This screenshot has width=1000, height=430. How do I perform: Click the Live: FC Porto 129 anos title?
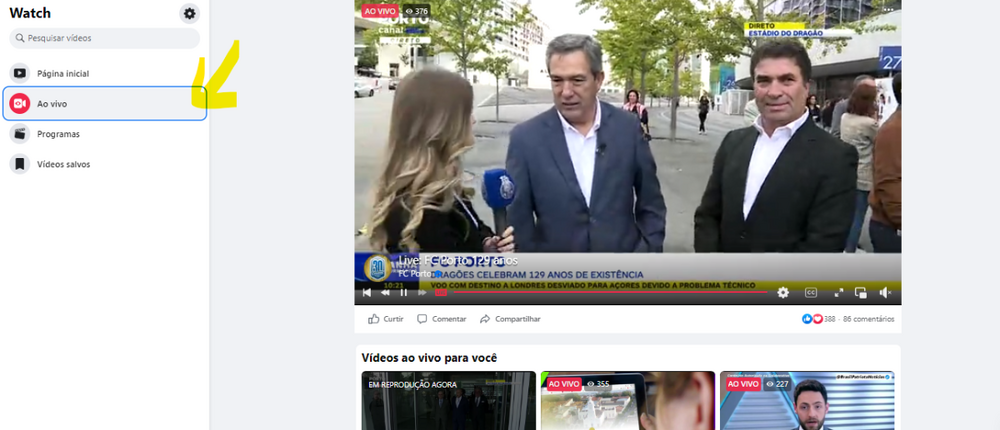(459, 260)
